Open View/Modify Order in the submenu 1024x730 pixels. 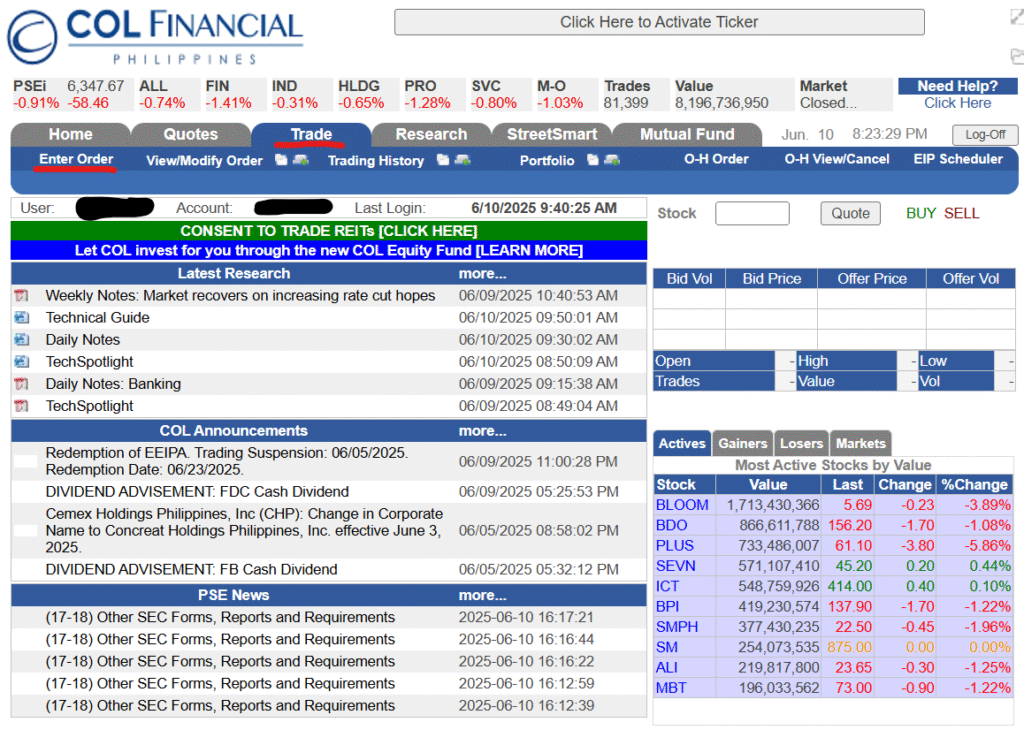tap(204, 161)
